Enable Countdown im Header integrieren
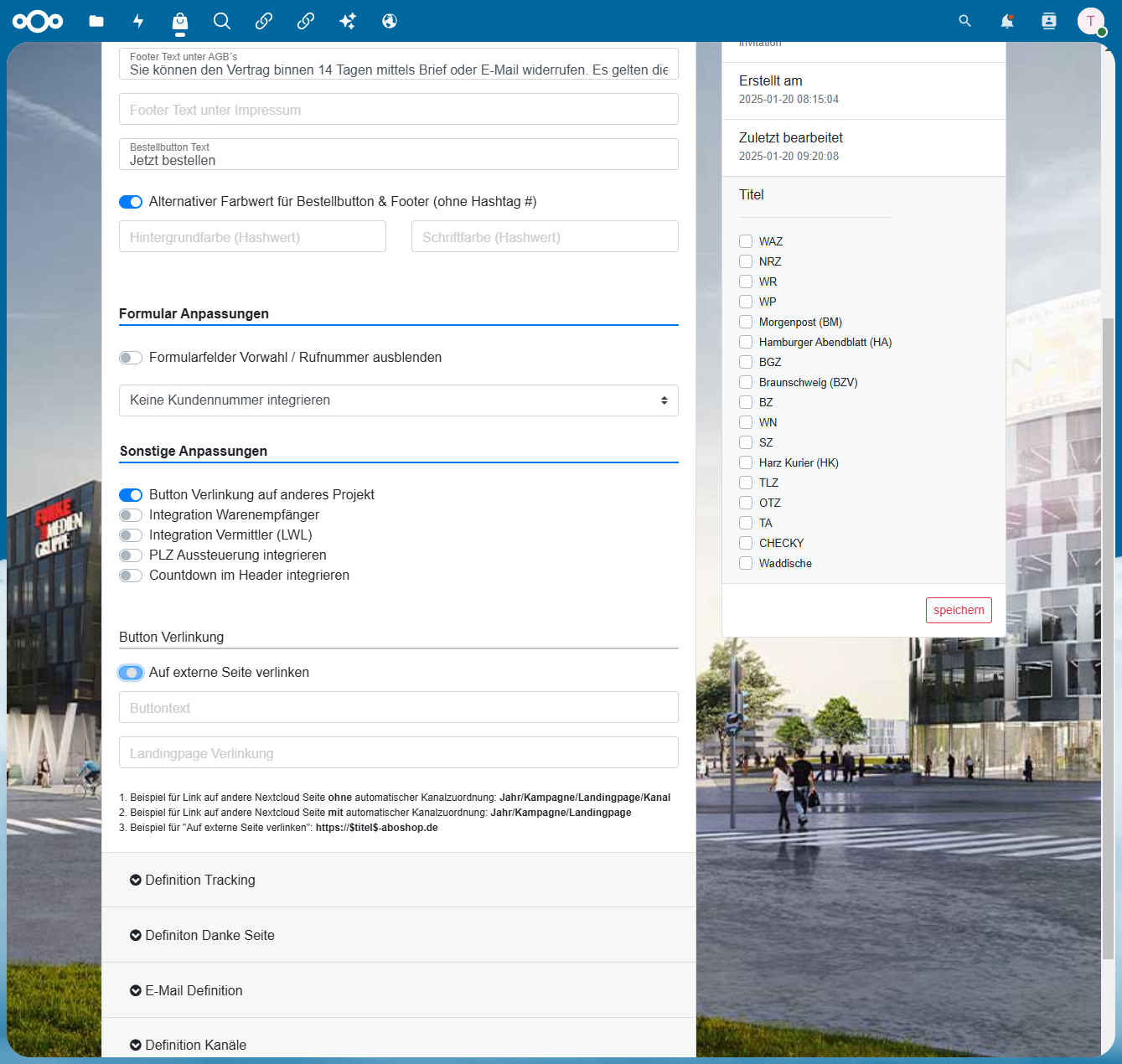The image size is (1122, 1064). (131, 576)
